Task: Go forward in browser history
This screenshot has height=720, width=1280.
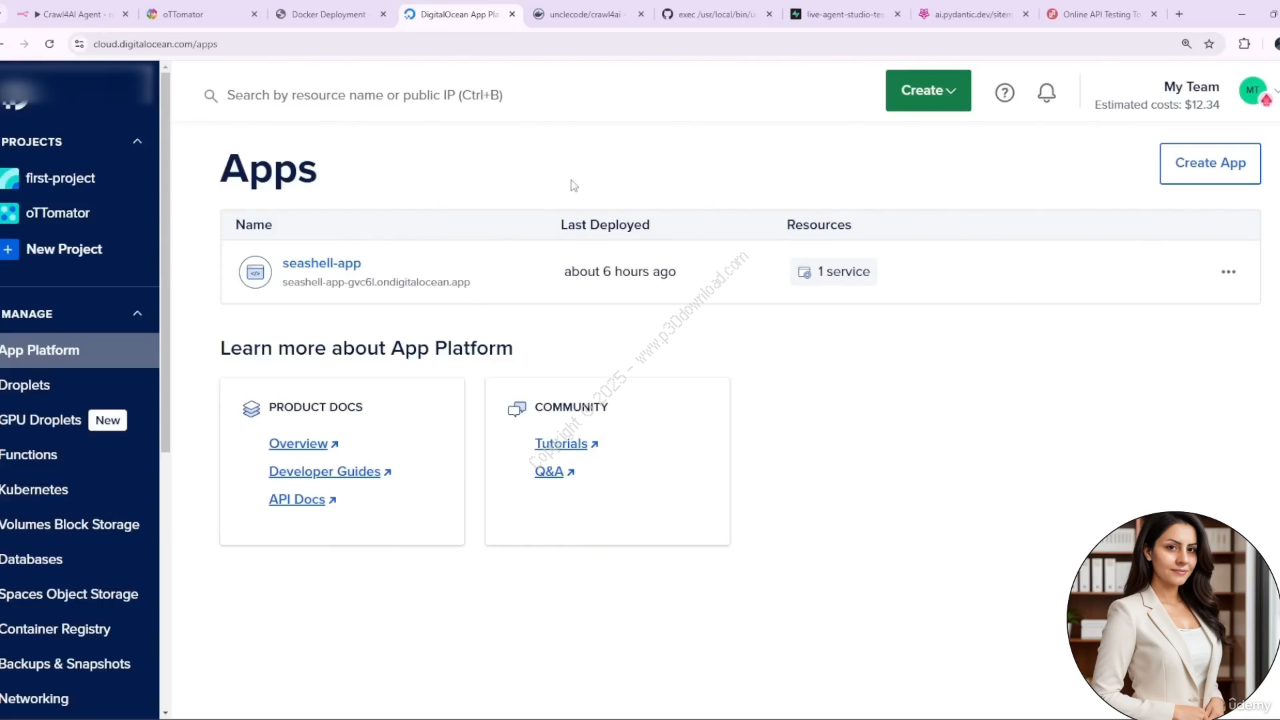Action: coord(24,44)
